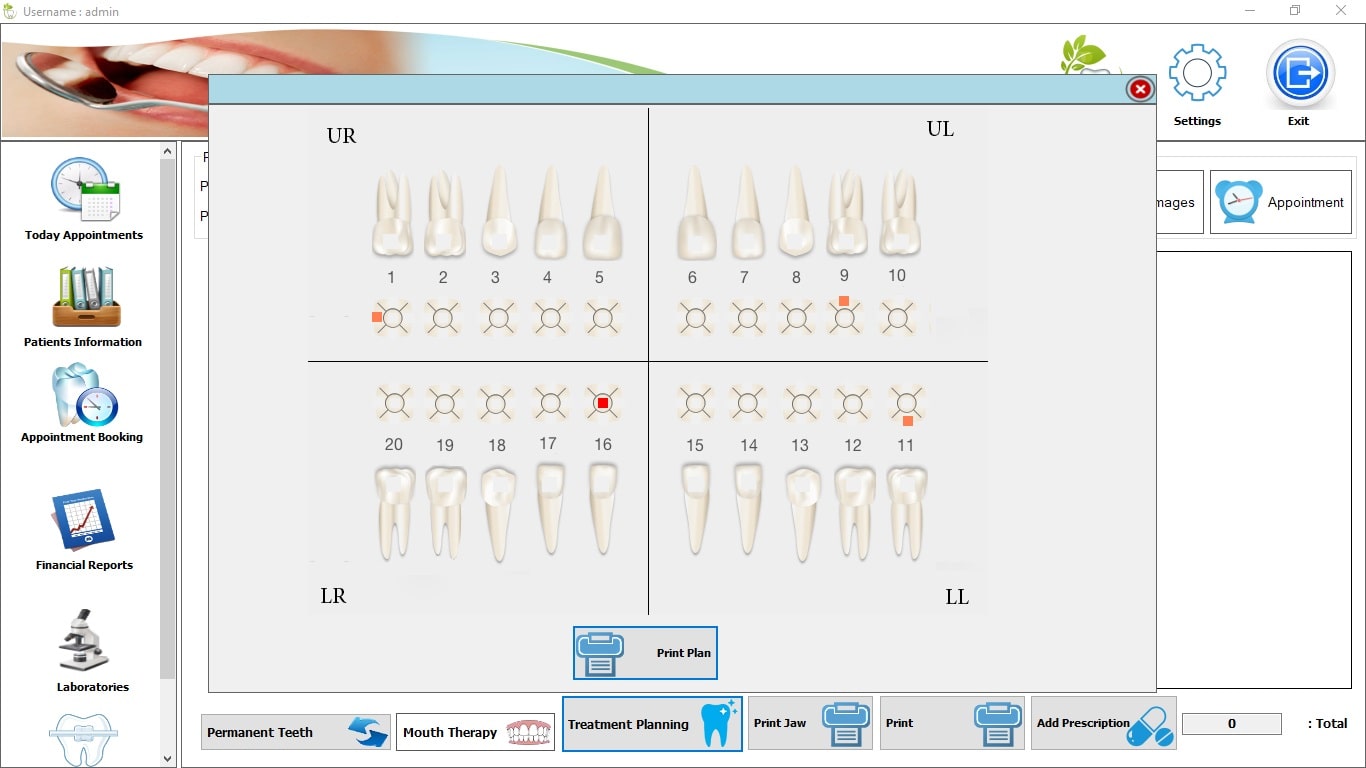Select lower tooth image number 13
1366x768 pixels.
click(803, 514)
